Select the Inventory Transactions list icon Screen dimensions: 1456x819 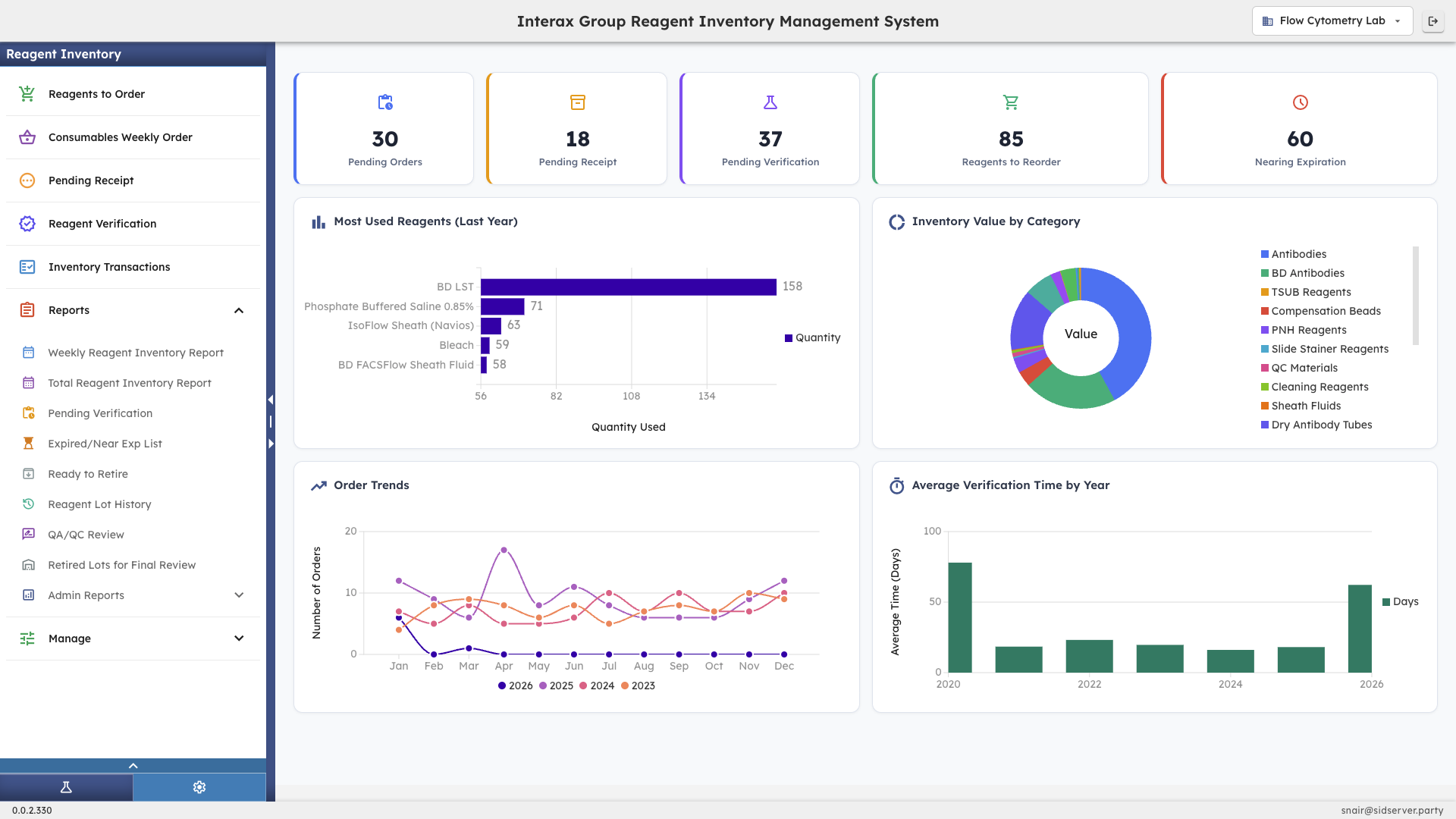click(27, 266)
